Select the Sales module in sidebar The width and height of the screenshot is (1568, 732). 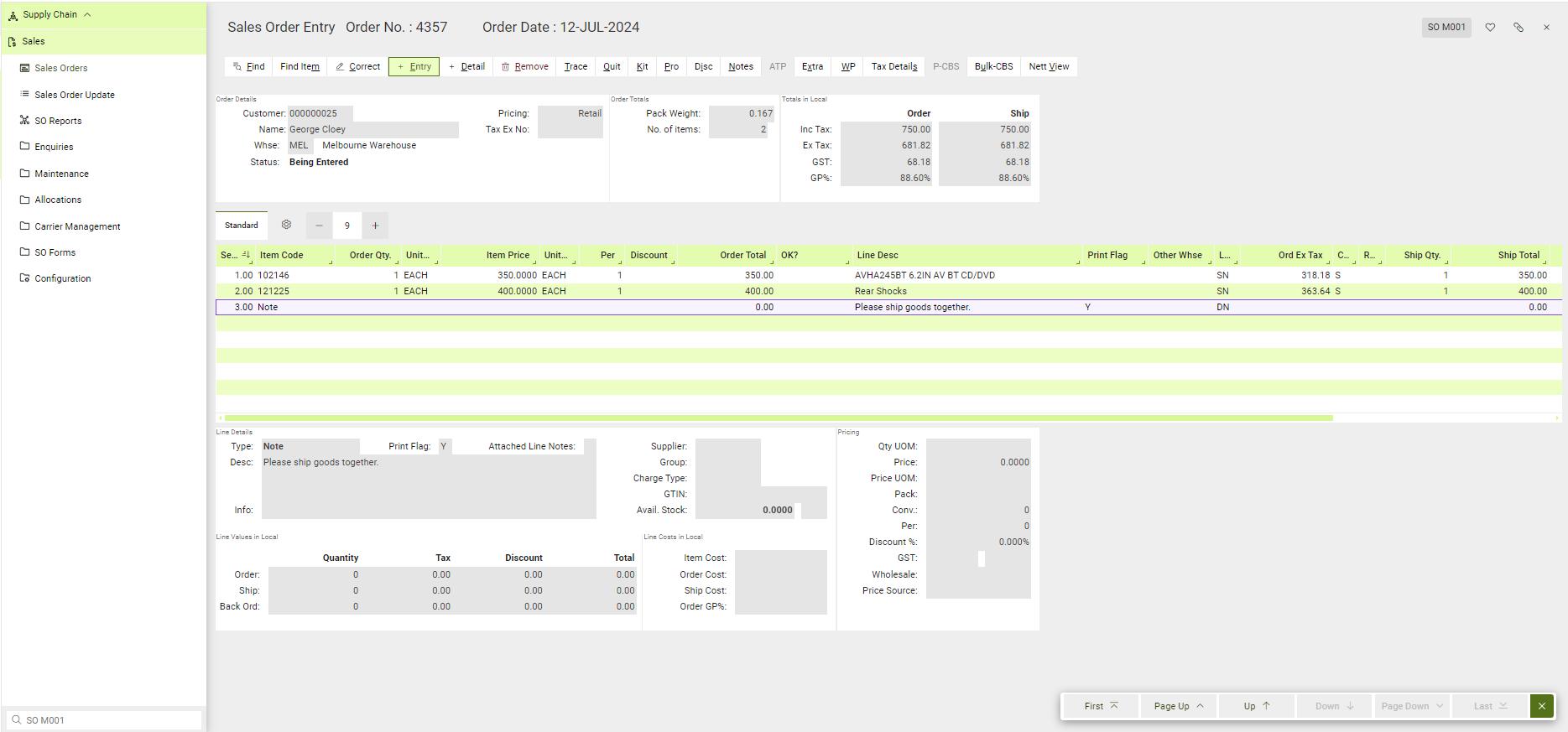point(104,41)
